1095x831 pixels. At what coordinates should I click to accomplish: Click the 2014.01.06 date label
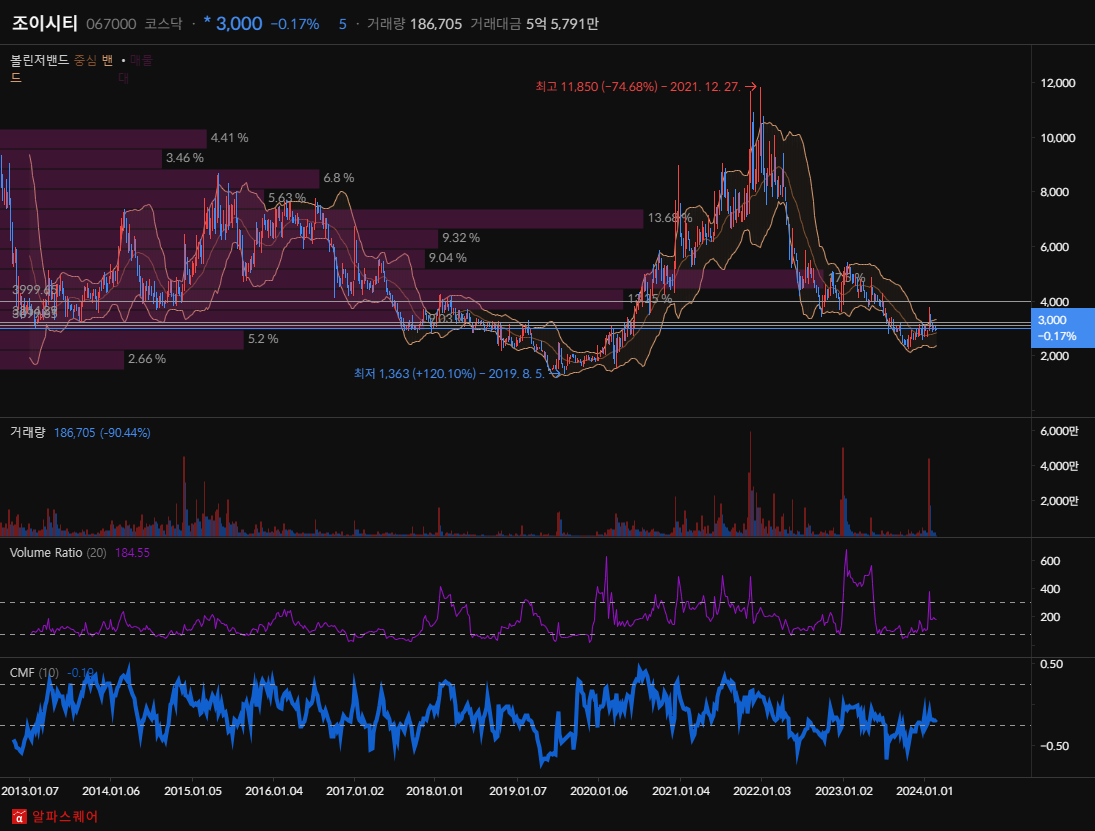pyautogui.click(x=111, y=791)
